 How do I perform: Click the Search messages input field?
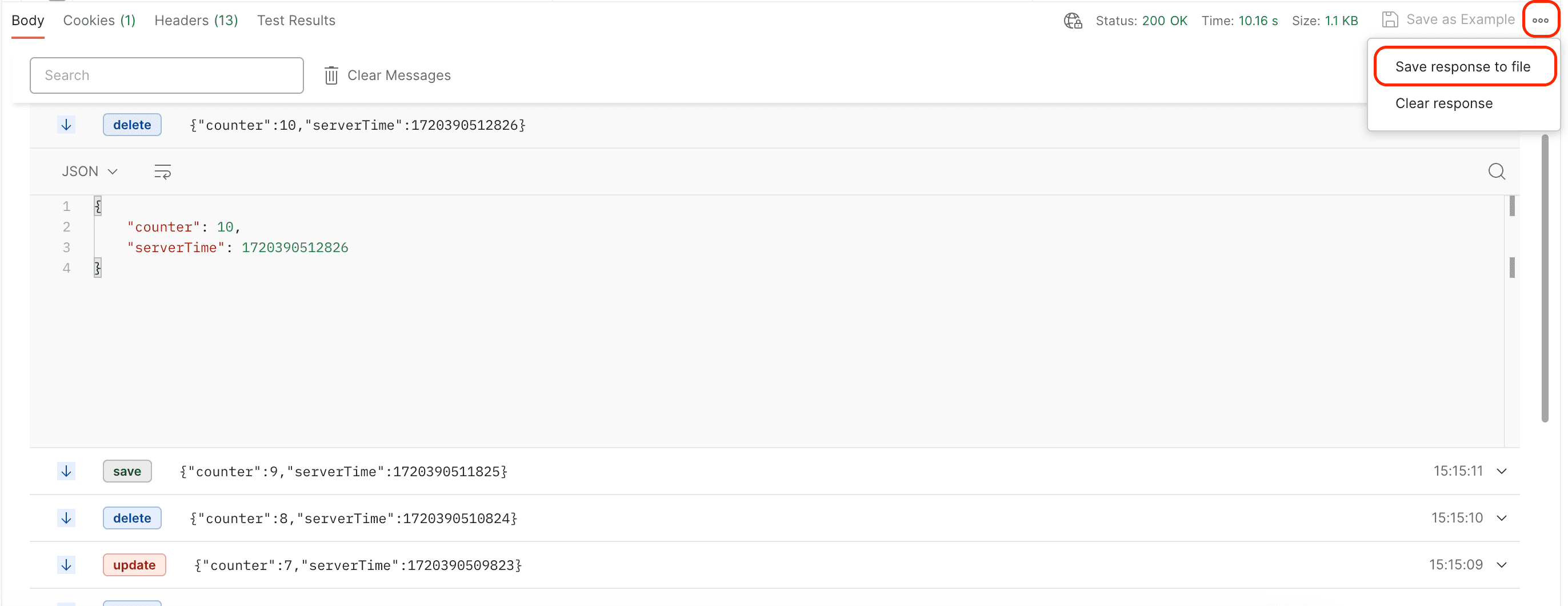[167, 75]
